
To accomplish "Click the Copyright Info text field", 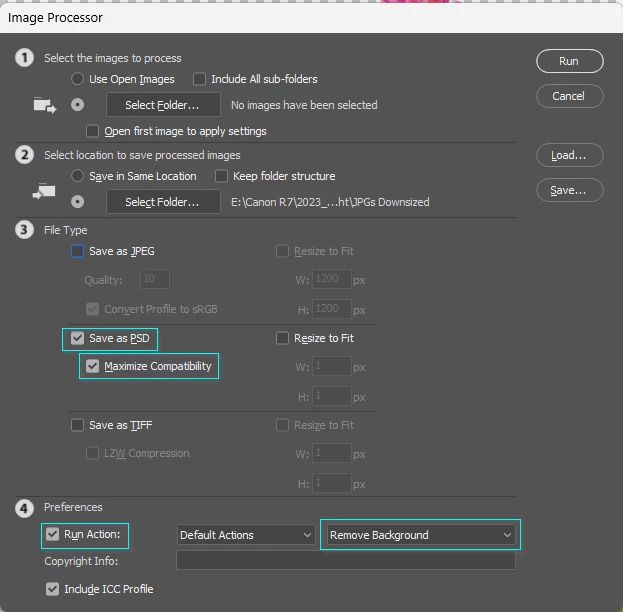I will click(346, 560).
